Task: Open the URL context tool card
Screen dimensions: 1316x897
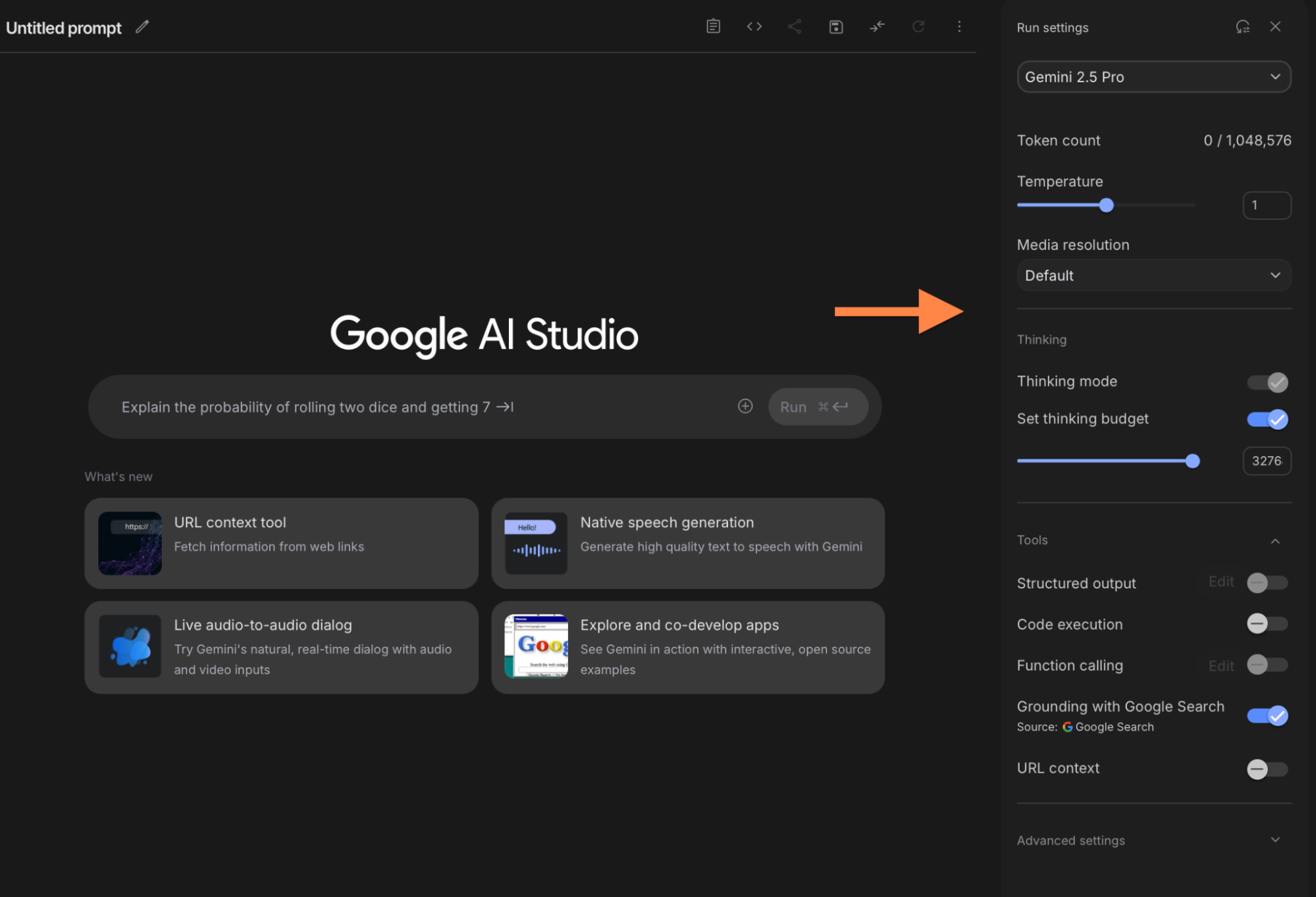Action: pyautogui.click(x=281, y=543)
